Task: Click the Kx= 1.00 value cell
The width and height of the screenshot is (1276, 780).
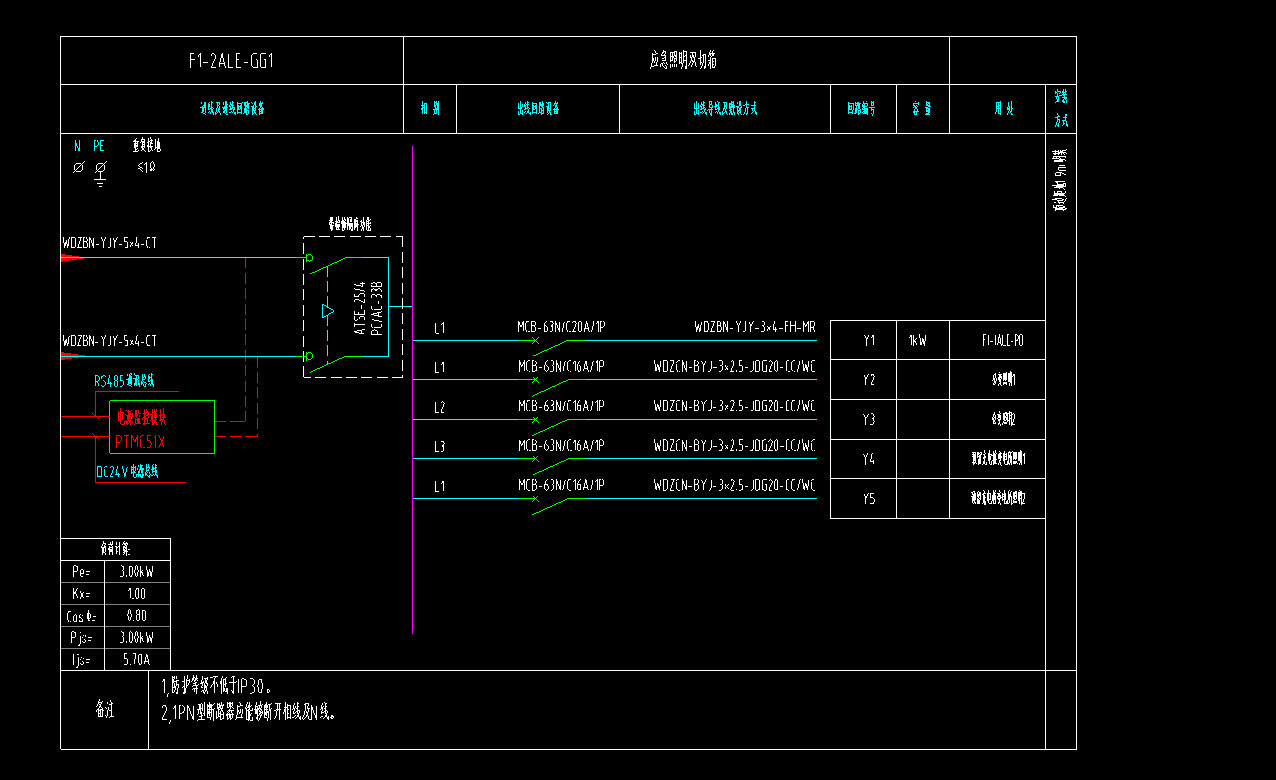Action: [x=139, y=594]
